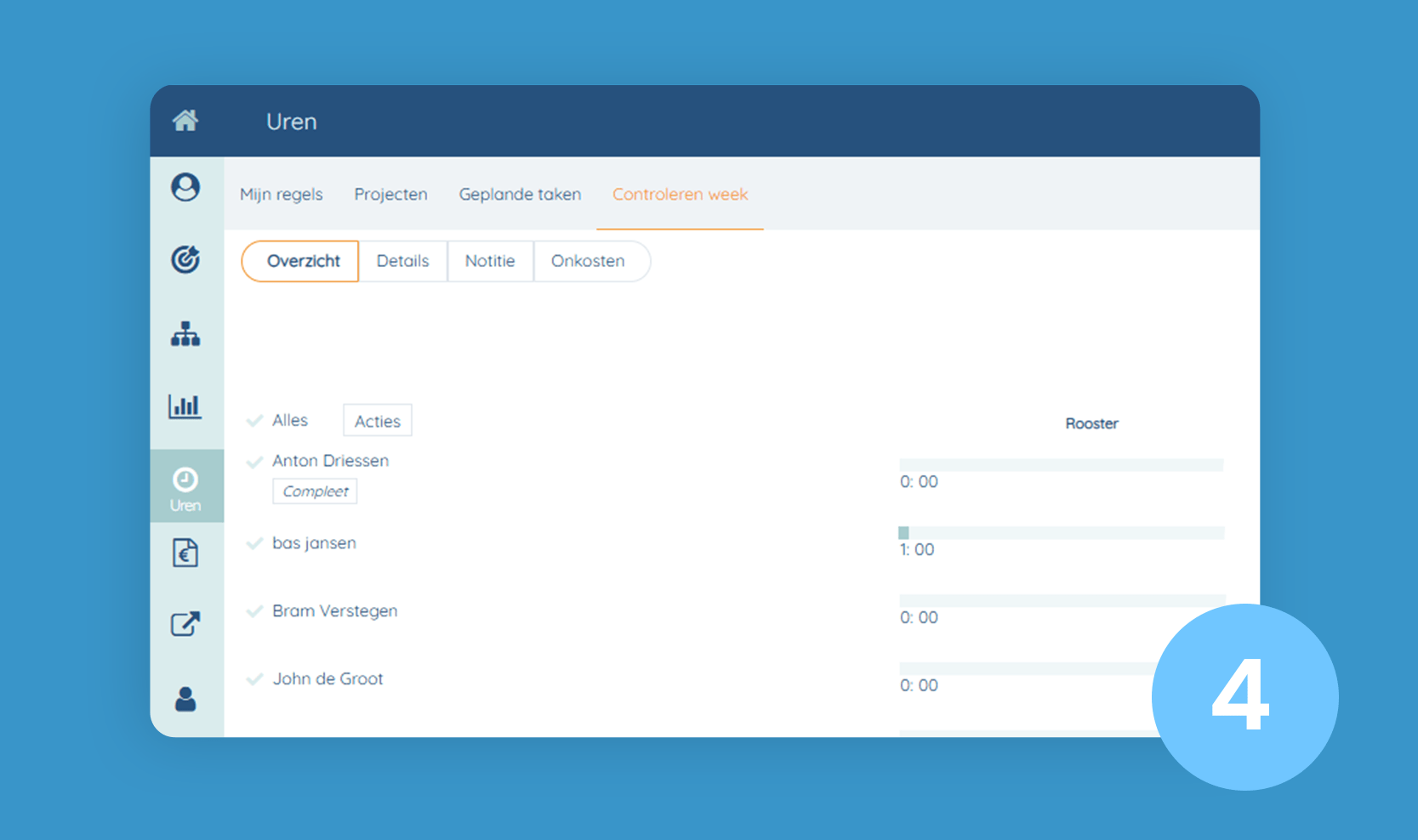
Task: Toggle checkmark next to John de Groot
Action: point(254,679)
